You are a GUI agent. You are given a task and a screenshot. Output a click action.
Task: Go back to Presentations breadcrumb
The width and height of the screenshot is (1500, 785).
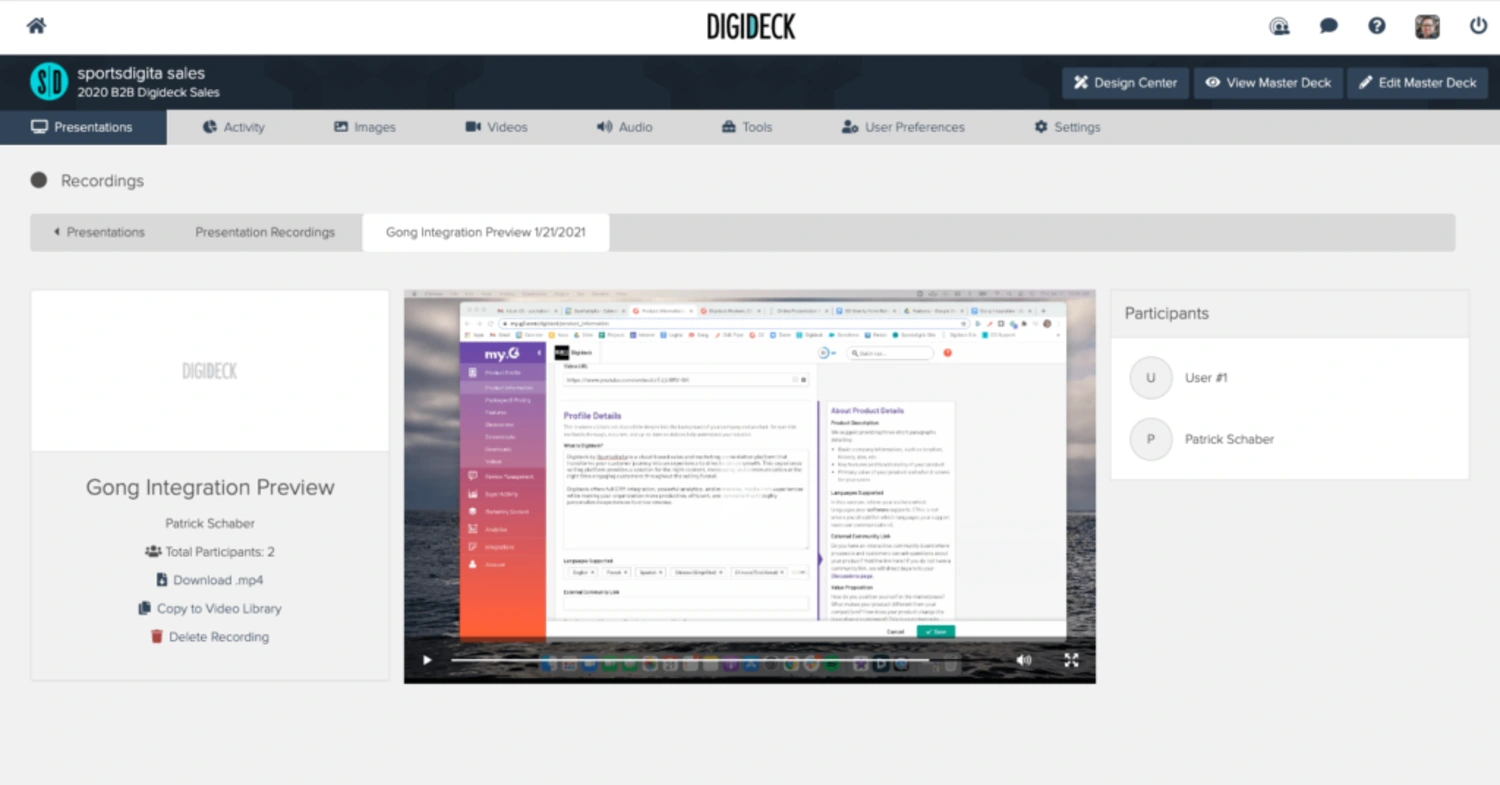[99, 232]
